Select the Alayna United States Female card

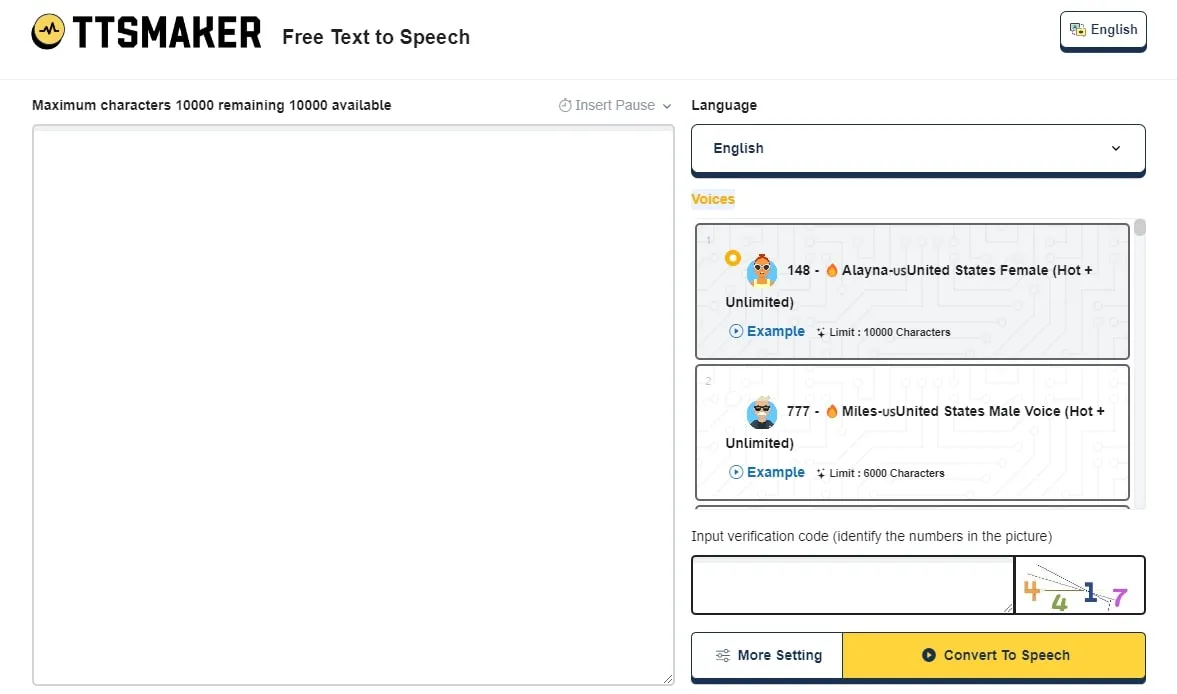(912, 291)
